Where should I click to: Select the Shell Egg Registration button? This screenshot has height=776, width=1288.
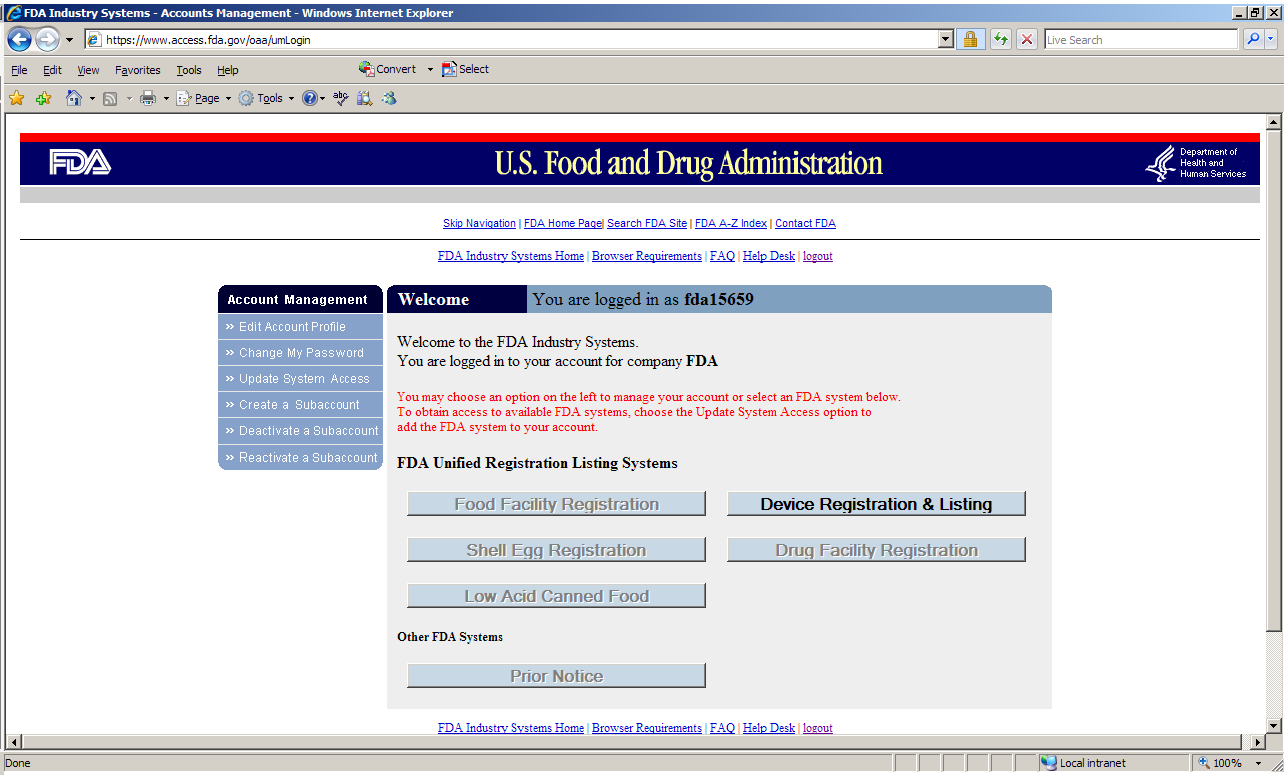[x=556, y=550]
